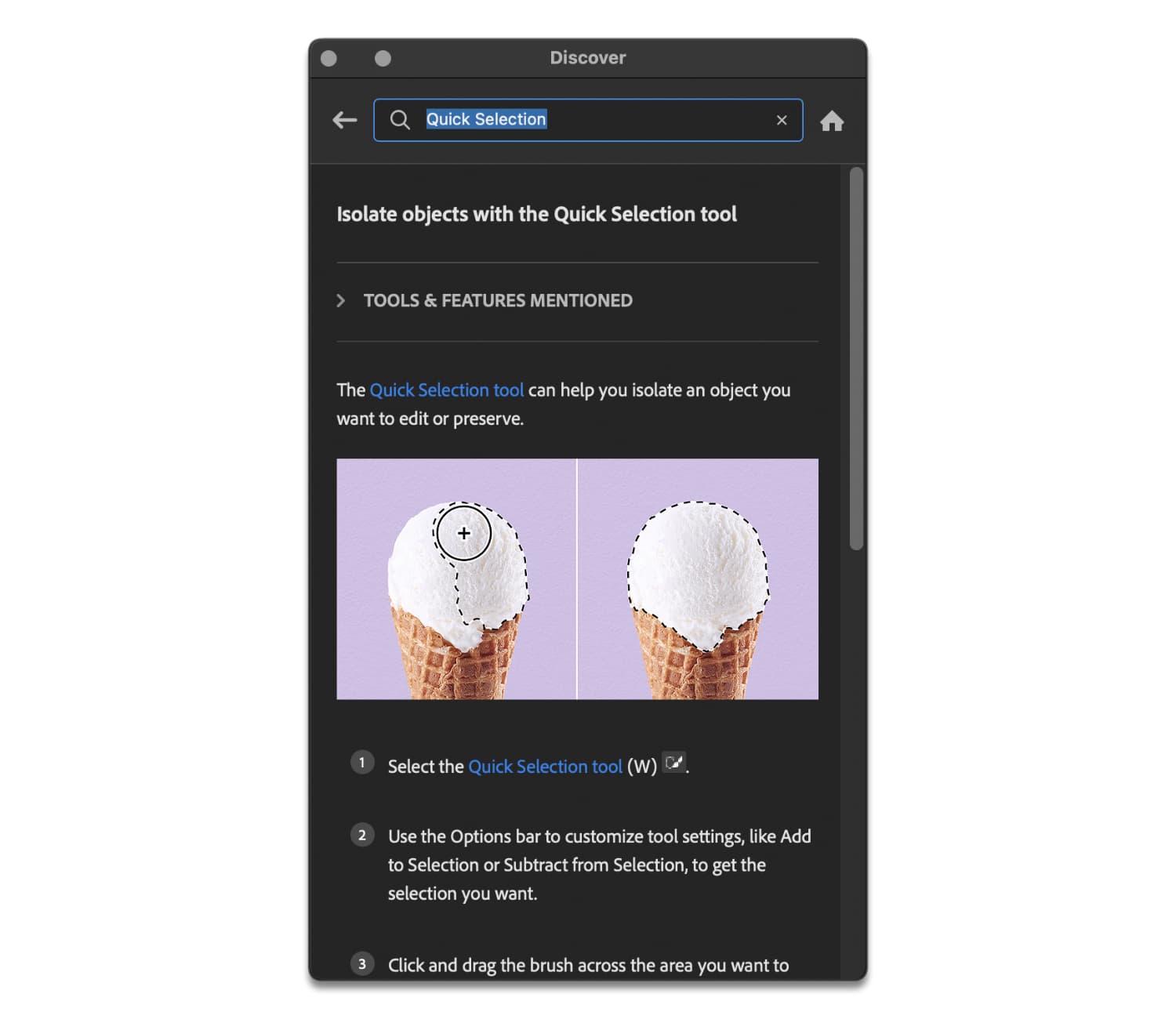Clear the search field with the X
1176x1019 pixels.
point(782,120)
